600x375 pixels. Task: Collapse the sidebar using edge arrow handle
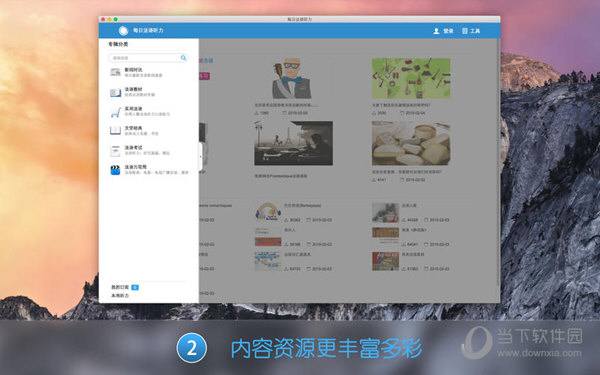coord(200,156)
